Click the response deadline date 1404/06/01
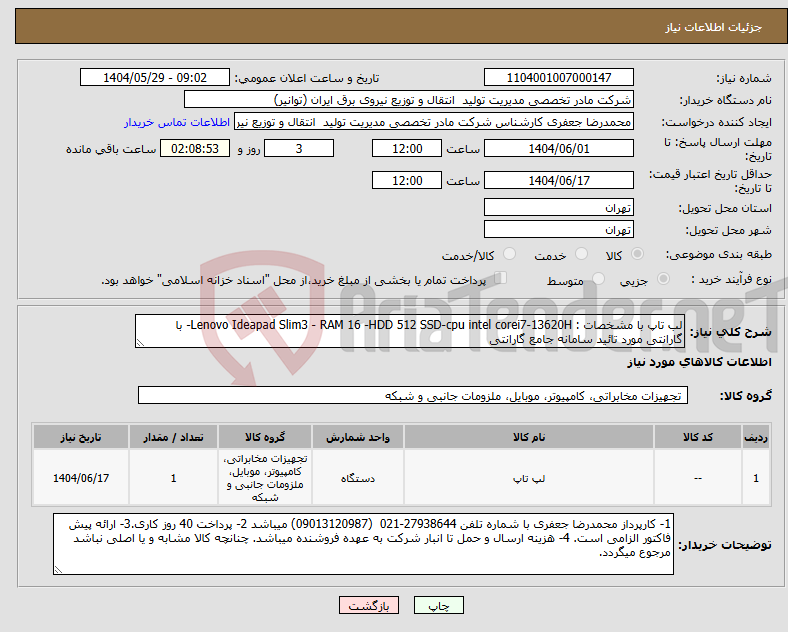The image size is (788, 632). point(559,149)
